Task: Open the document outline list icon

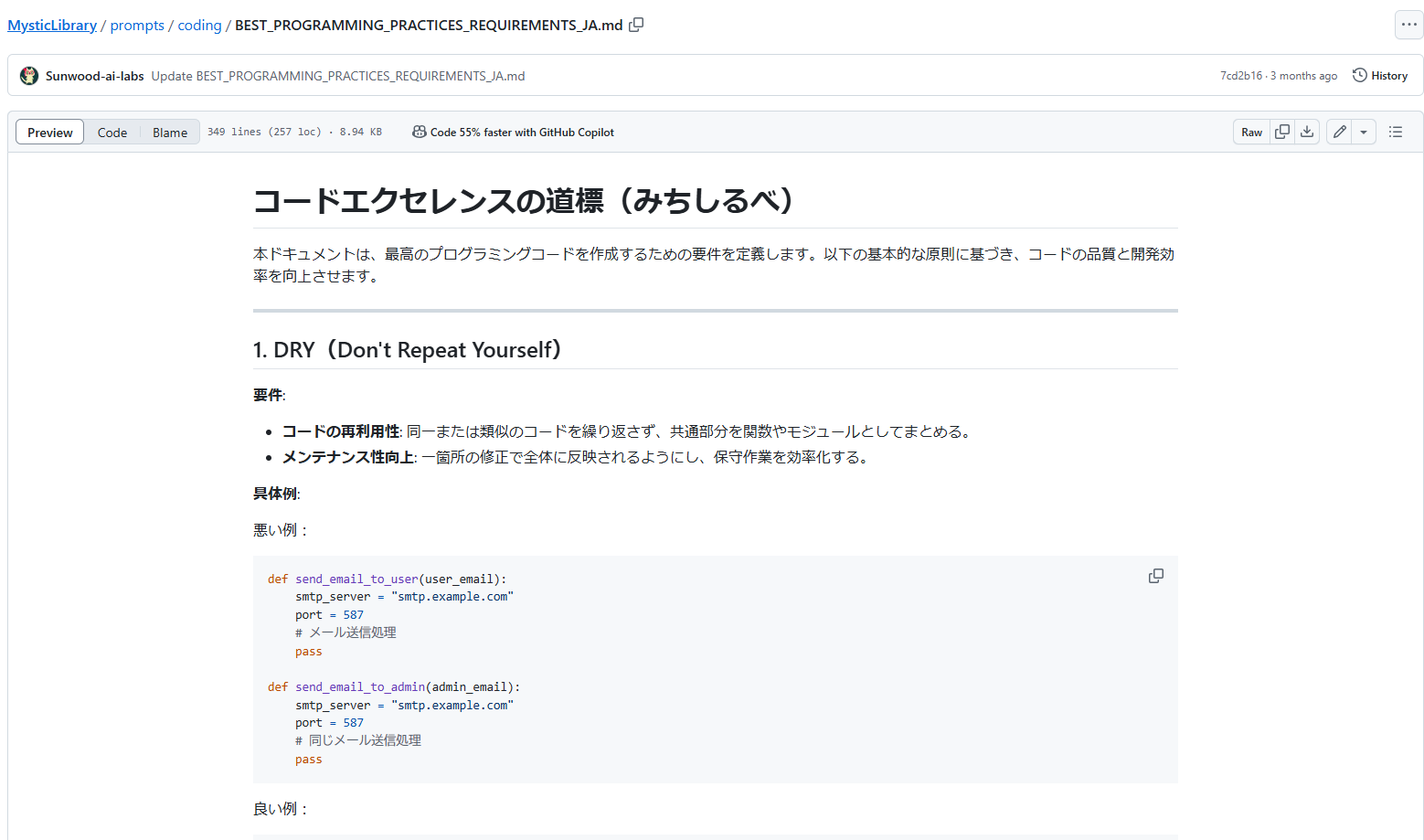Action: [x=1395, y=132]
